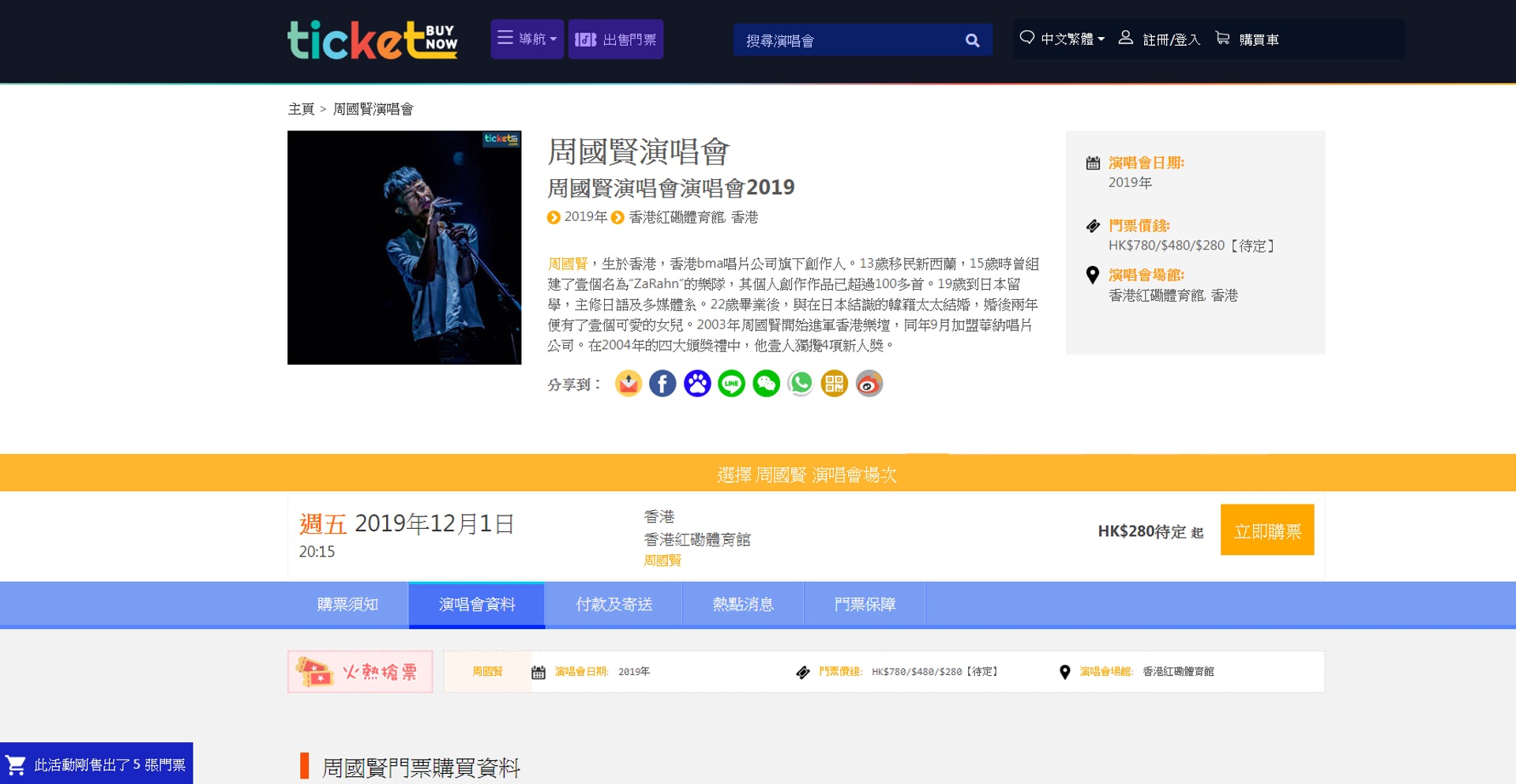Click the sidebar price HK$780/$480/$280 text
Image resolution: width=1516 pixels, height=784 pixels.
click(x=1192, y=246)
